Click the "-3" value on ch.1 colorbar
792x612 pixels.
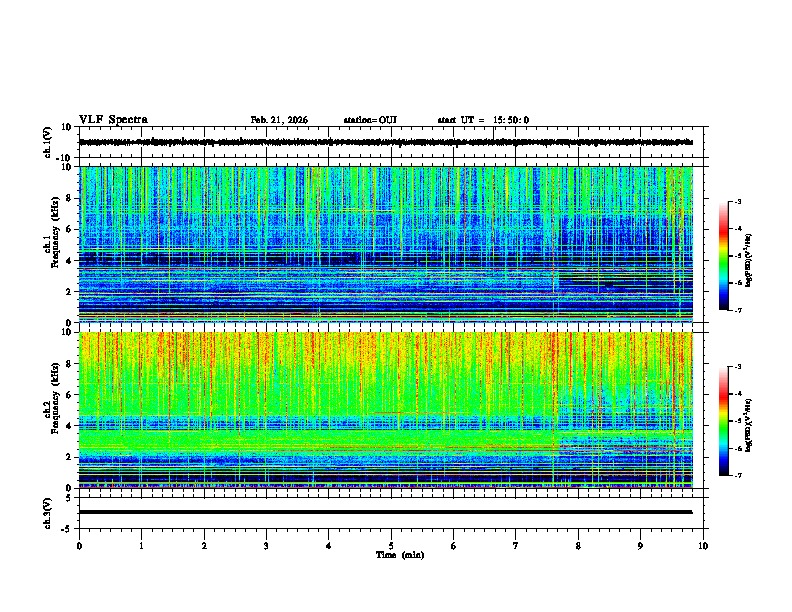pos(737,201)
